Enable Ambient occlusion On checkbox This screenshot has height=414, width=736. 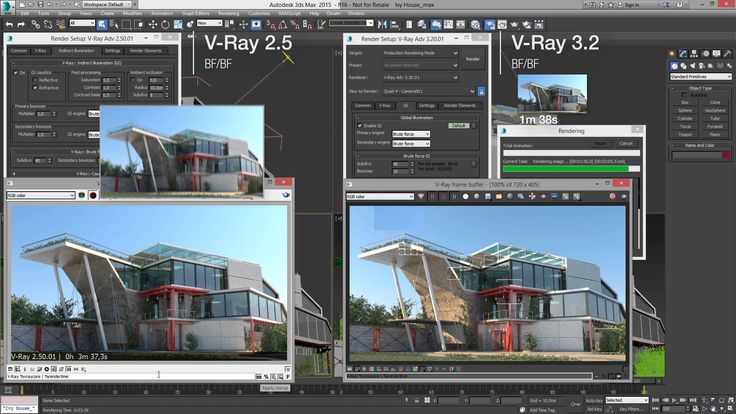click(133, 80)
